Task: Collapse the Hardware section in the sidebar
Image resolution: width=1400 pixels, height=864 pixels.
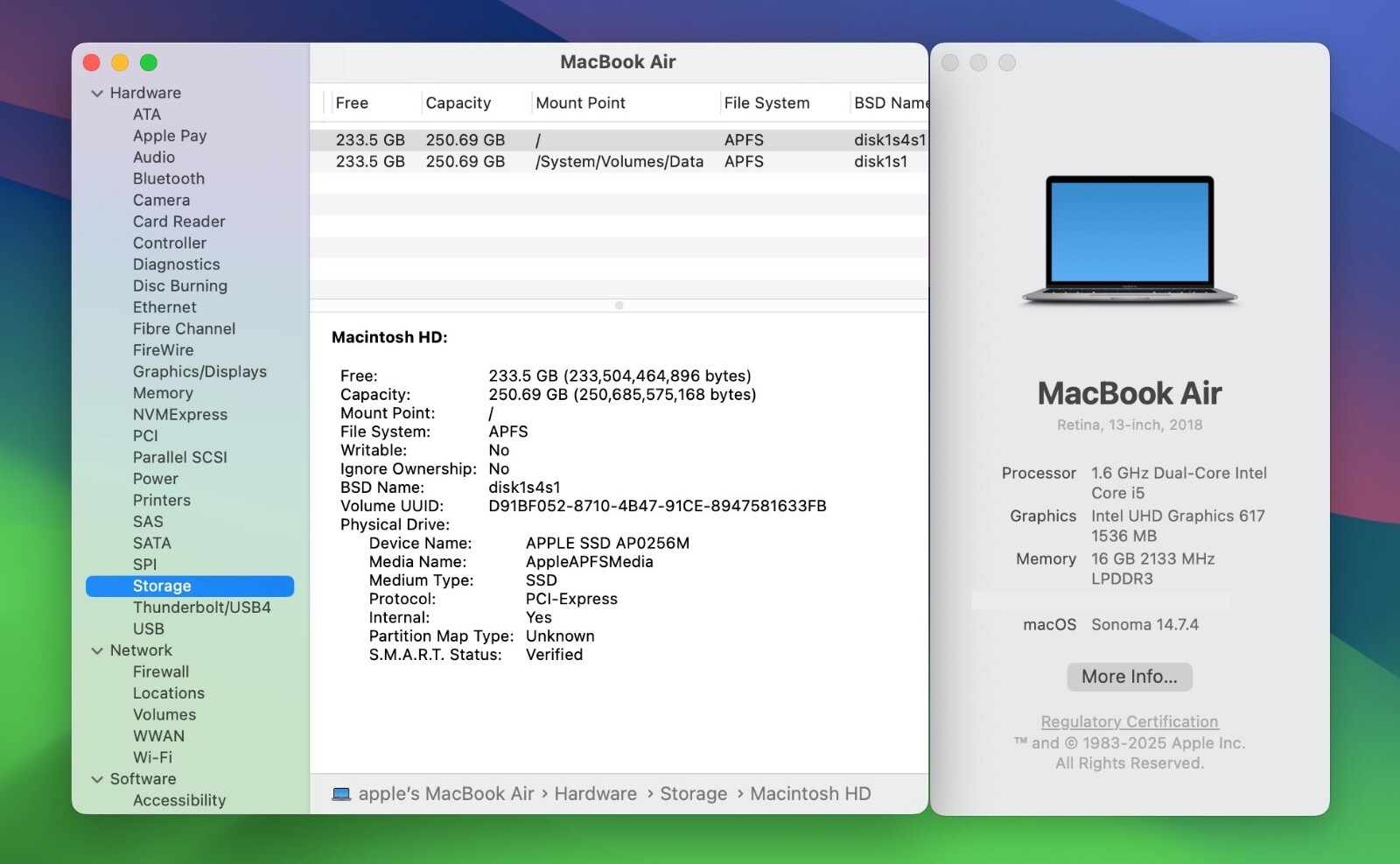Action: coord(97,93)
